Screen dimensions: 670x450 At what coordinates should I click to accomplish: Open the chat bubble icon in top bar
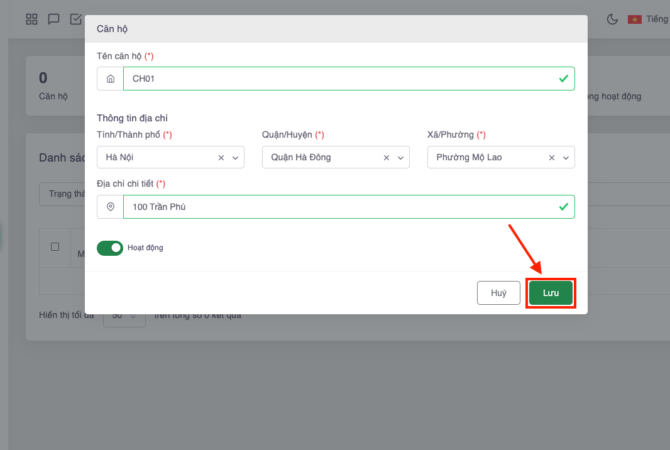[x=54, y=19]
